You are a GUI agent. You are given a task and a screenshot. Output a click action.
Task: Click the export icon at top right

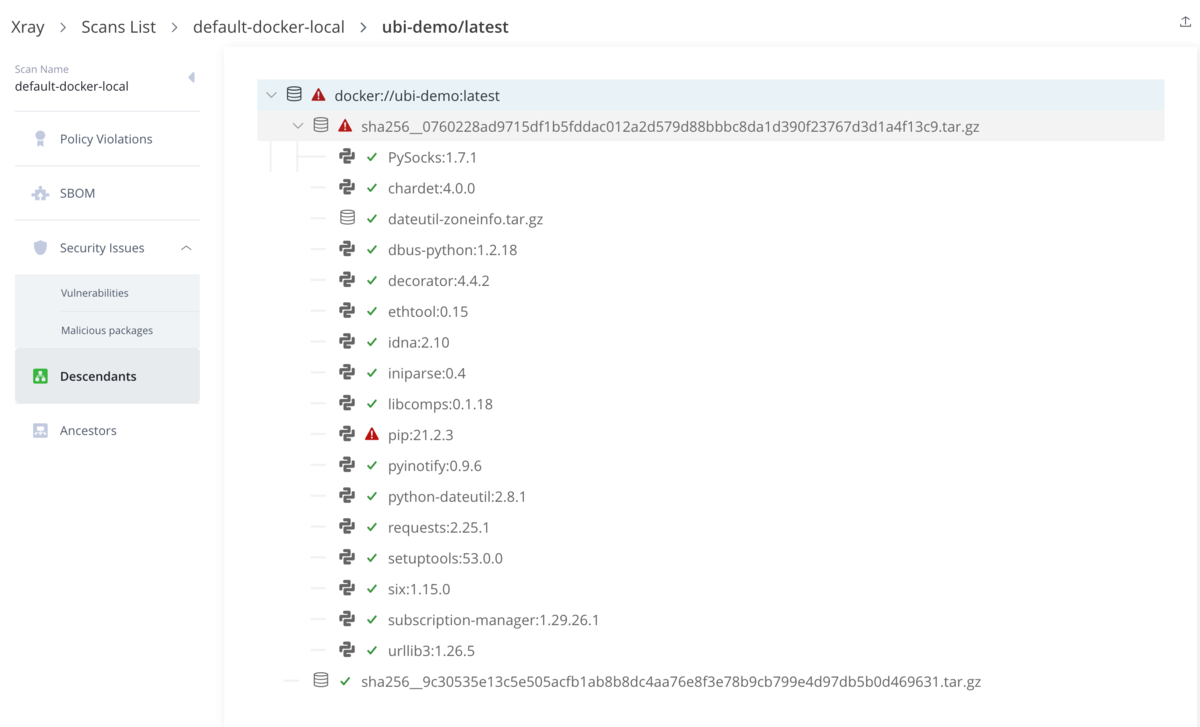coord(1185,22)
